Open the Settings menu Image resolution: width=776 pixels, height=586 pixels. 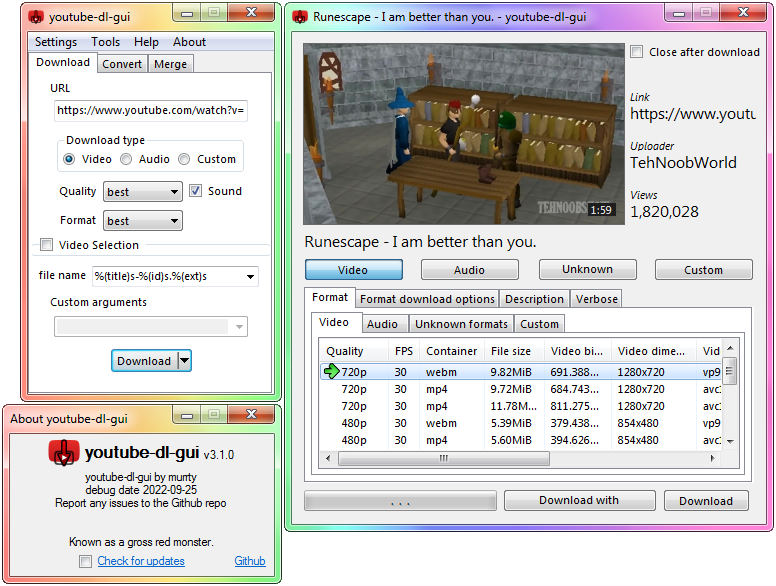click(56, 42)
